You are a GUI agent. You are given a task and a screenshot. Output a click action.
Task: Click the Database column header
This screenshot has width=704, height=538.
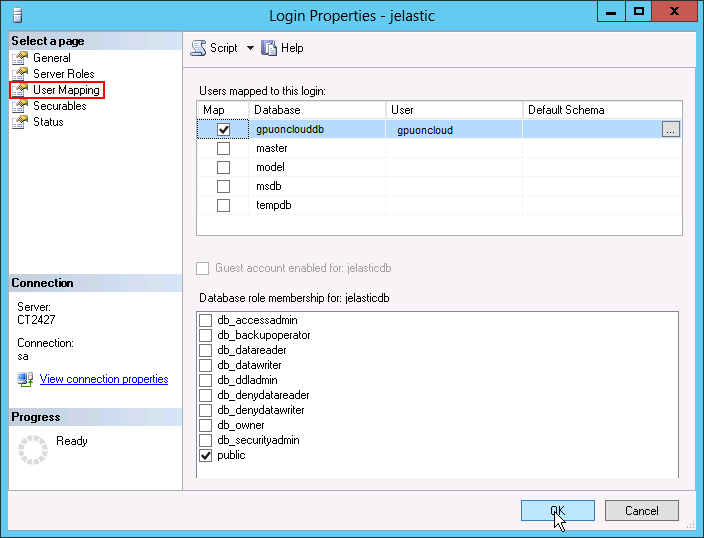(x=277, y=110)
